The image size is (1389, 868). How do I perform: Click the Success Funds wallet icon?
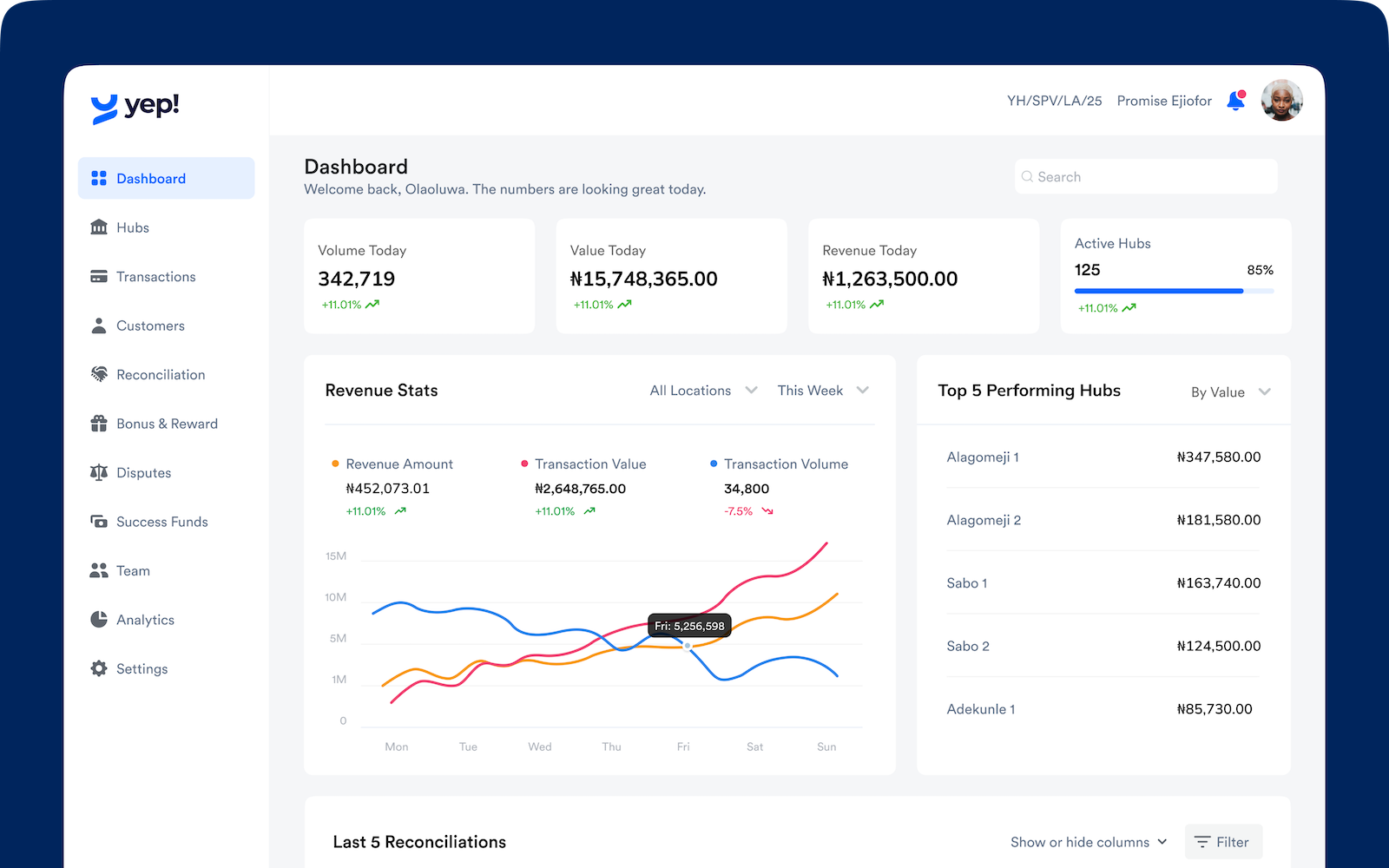99,522
